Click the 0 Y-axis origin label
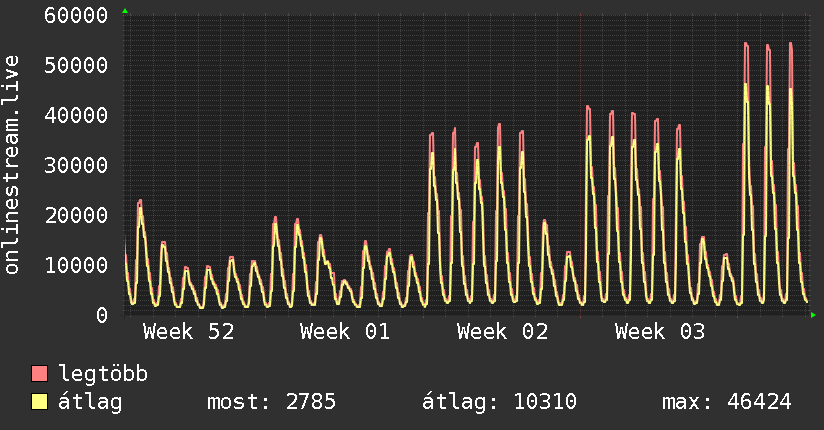Viewport: 824px width, 430px height. click(x=102, y=315)
